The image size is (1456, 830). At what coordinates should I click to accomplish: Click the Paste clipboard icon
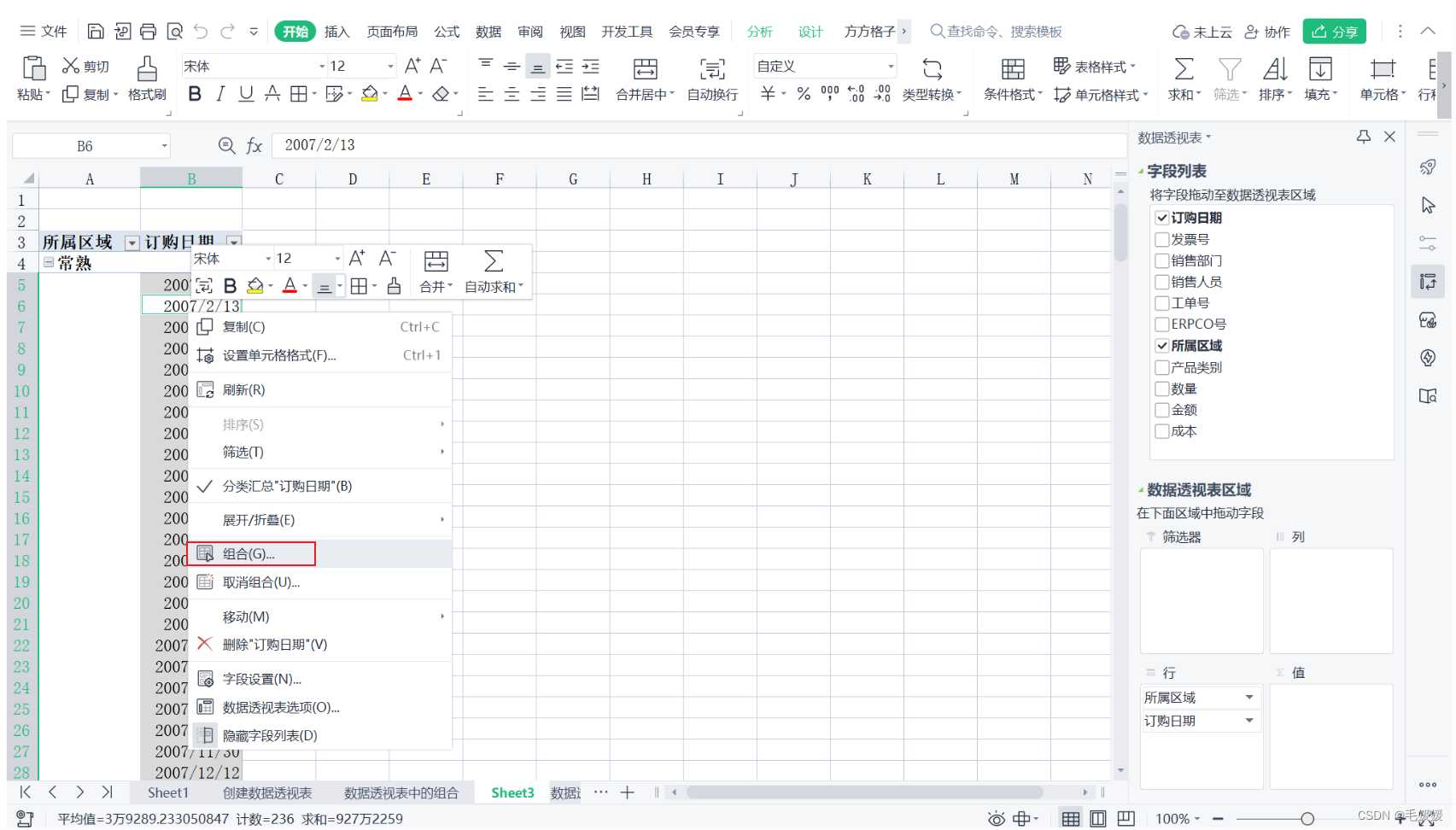34,68
